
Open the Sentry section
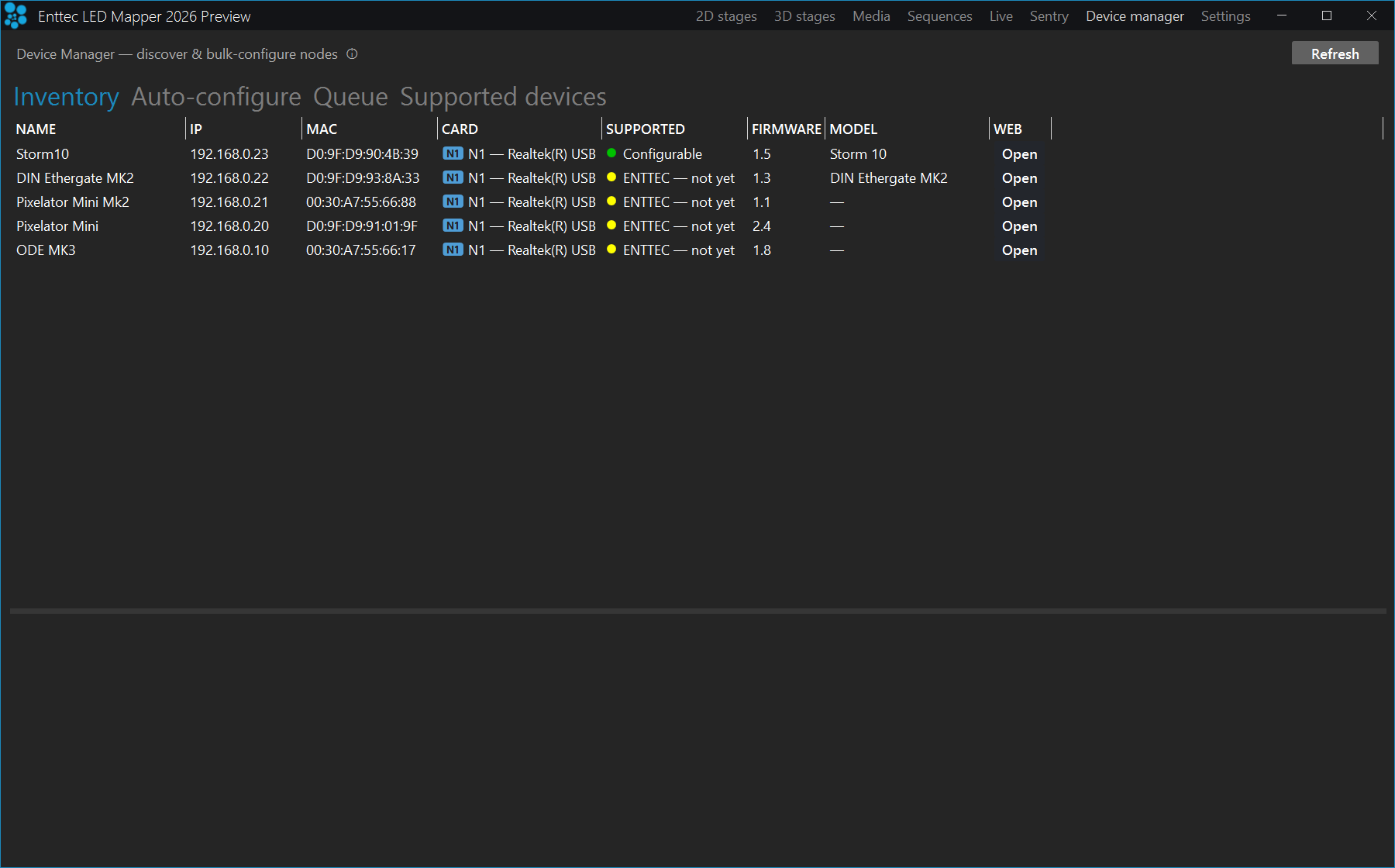pyautogui.click(x=1049, y=16)
